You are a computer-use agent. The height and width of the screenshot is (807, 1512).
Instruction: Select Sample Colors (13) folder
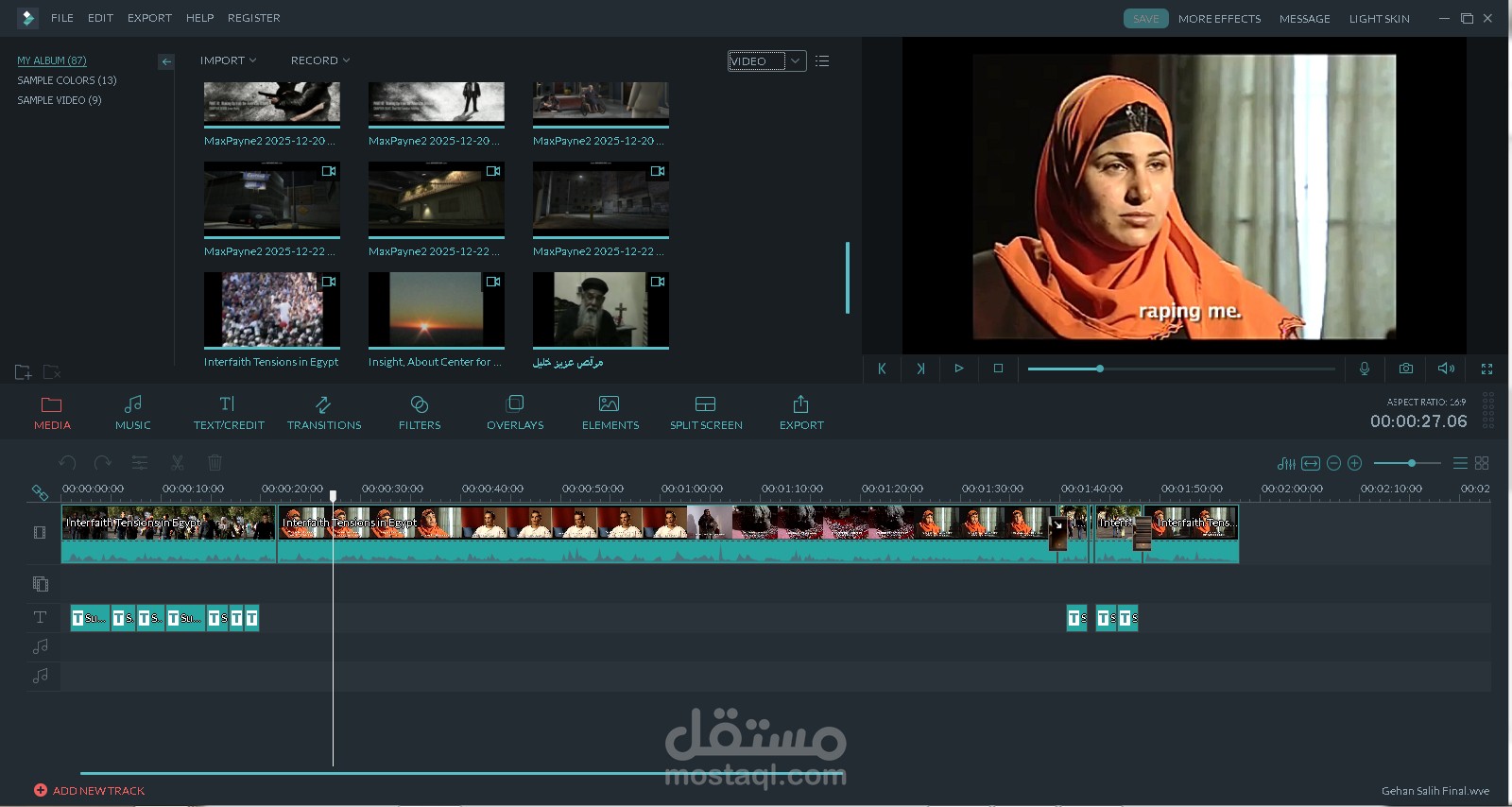67,80
